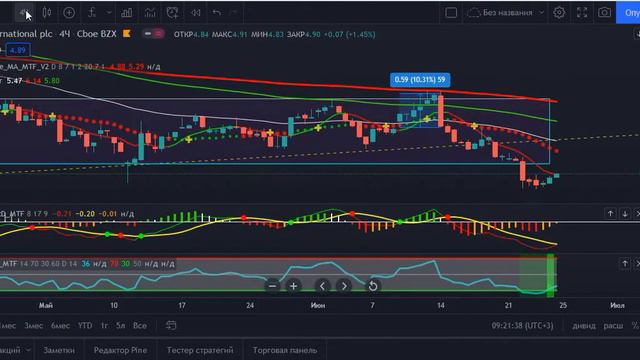The width and height of the screenshot is (640, 360).
Task: Select the Все time range
Action: [x=140, y=326]
